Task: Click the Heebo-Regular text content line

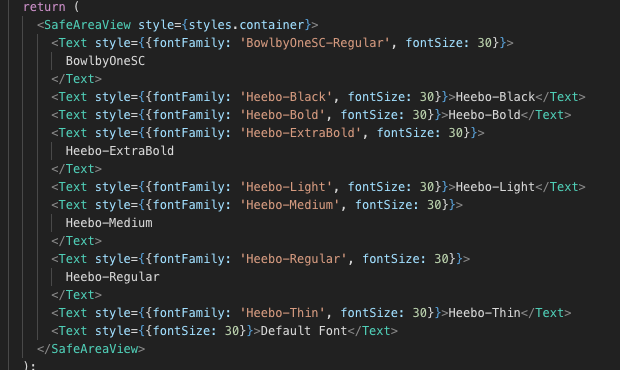Action: point(113,277)
